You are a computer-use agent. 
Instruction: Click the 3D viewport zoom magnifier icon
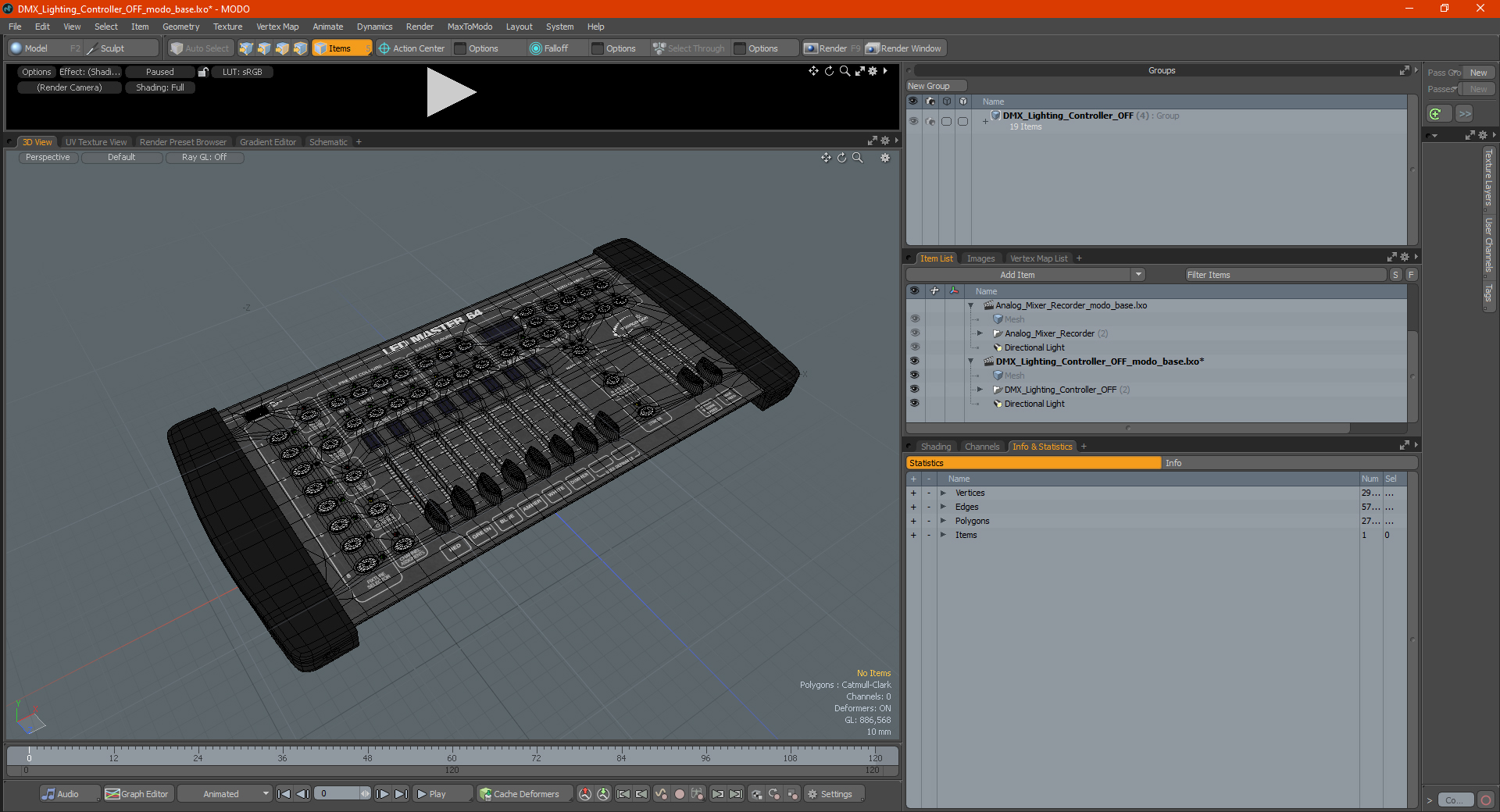pyautogui.click(x=857, y=158)
